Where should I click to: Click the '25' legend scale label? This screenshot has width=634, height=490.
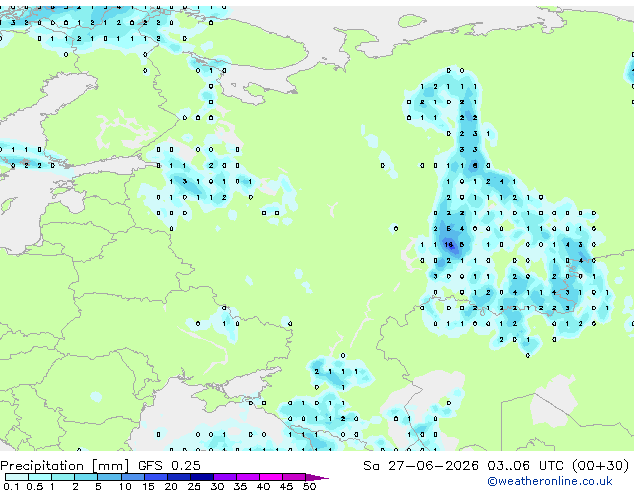point(194,486)
